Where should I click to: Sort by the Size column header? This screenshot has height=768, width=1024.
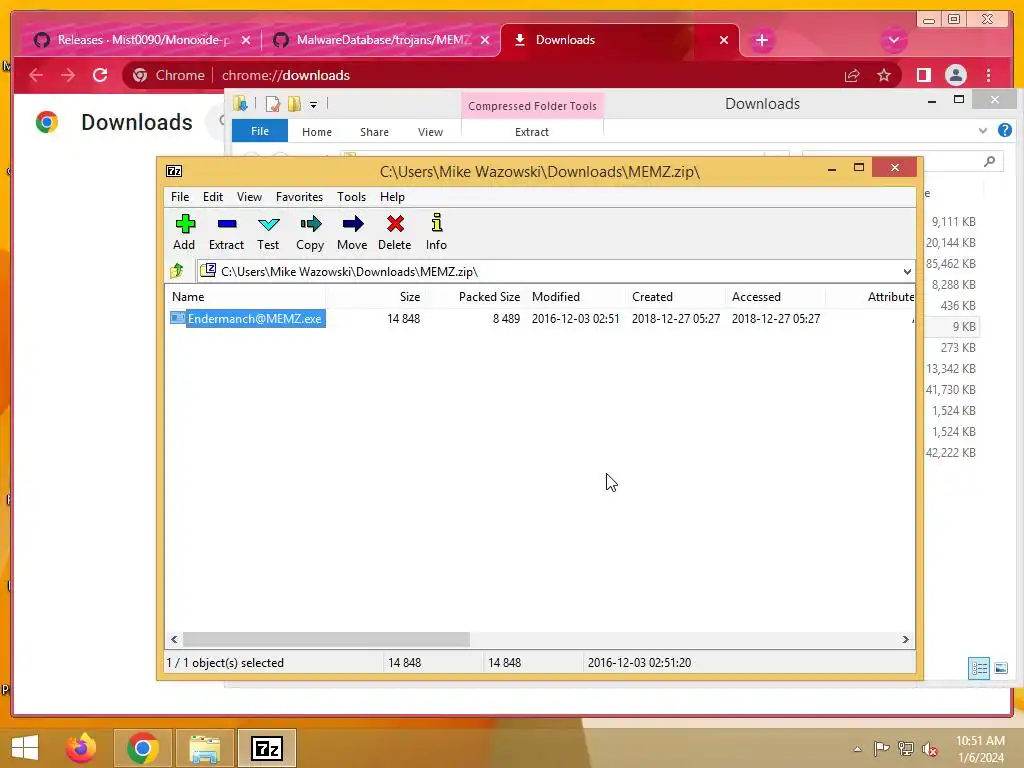coord(376,296)
